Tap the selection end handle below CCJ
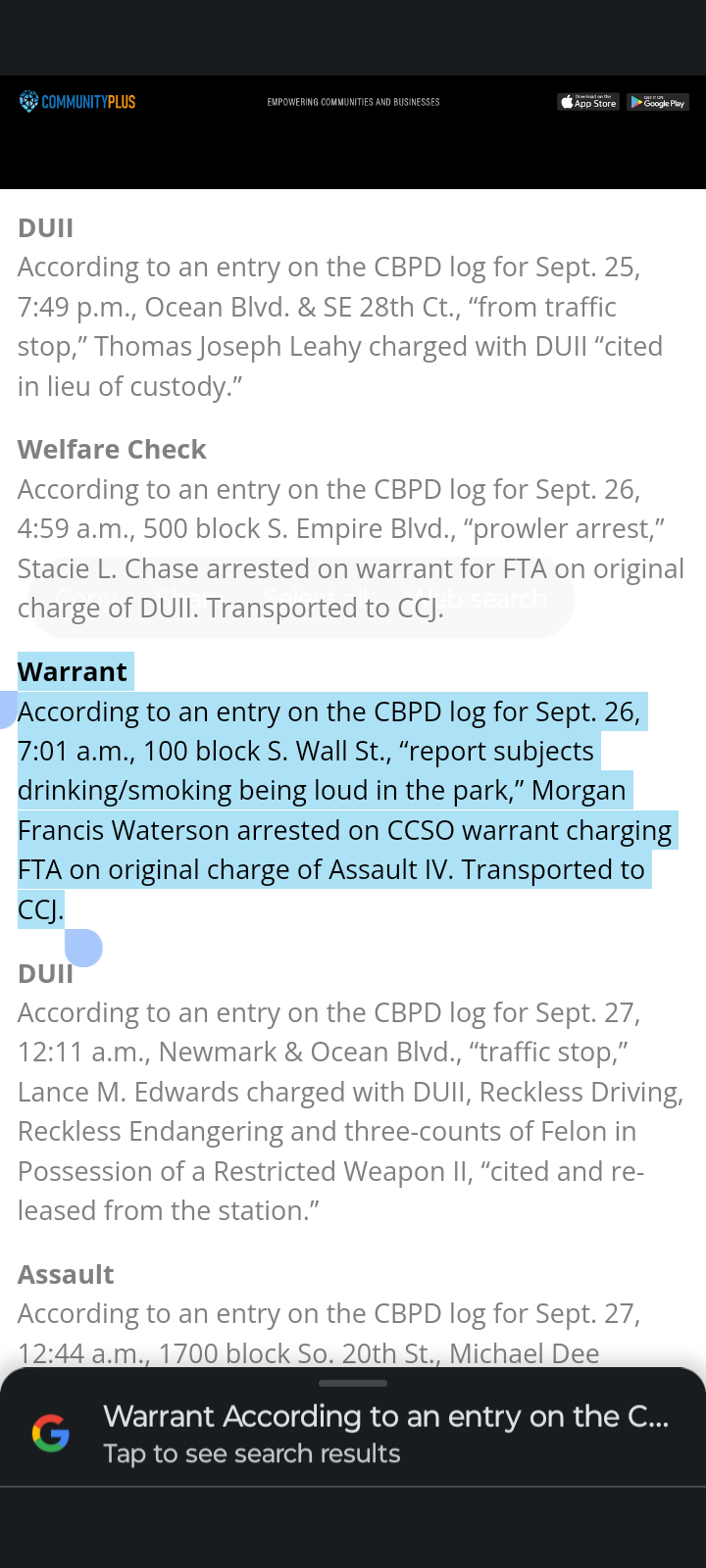Image resolution: width=706 pixels, height=1568 pixels. click(83, 947)
